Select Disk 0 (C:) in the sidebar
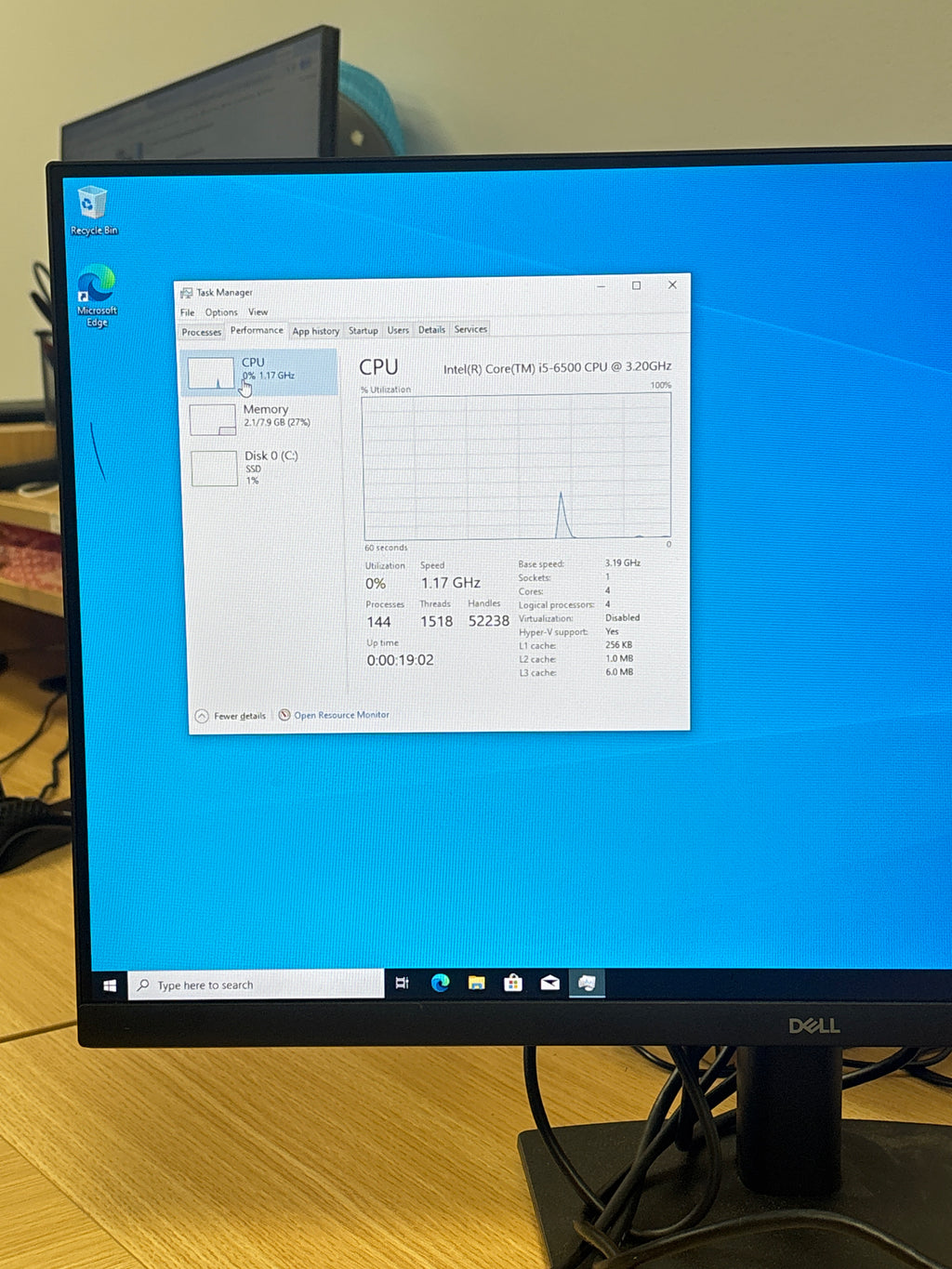 tap(262, 468)
